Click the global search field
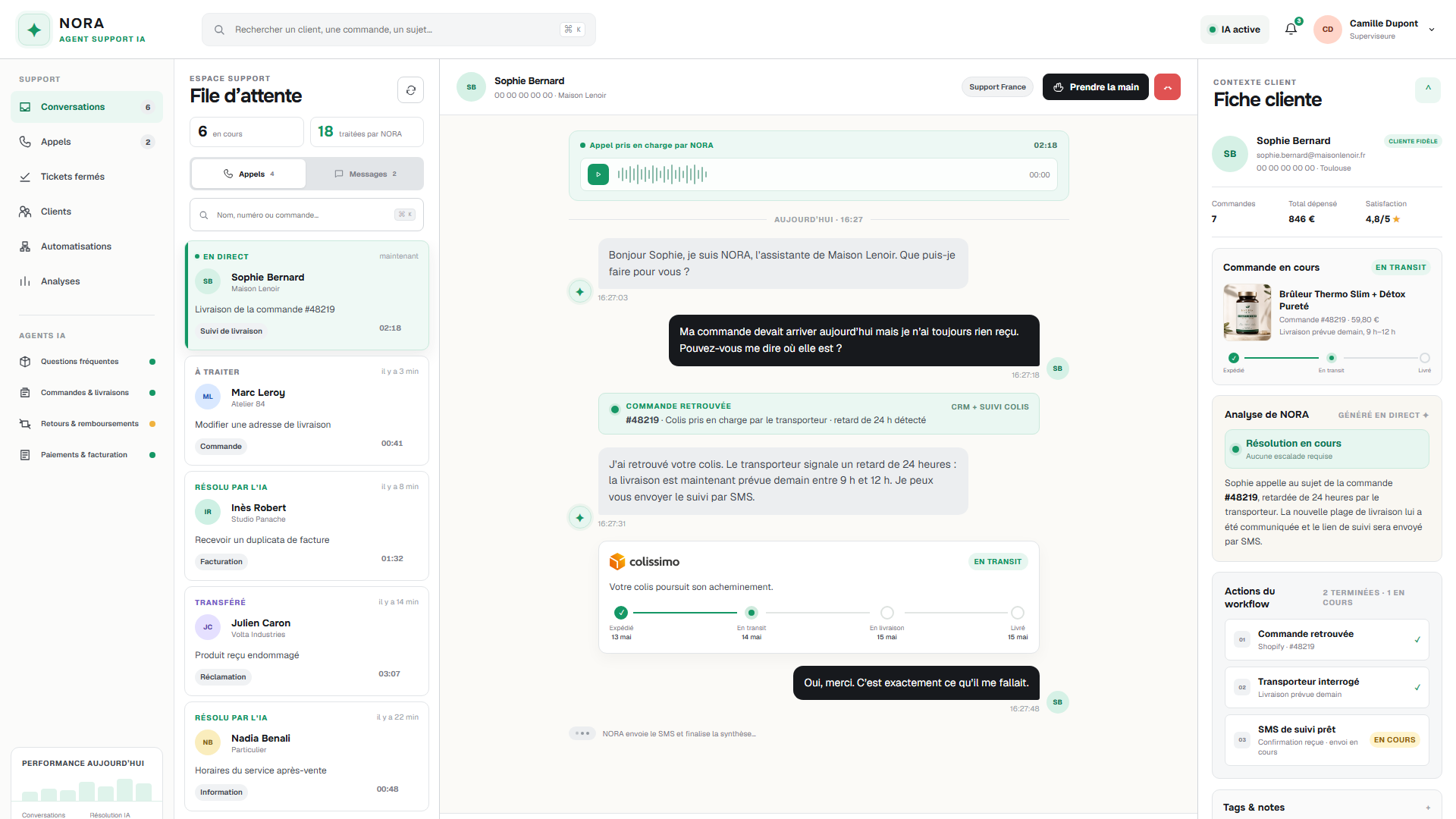The width and height of the screenshot is (1456, 819). click(399, 30)
